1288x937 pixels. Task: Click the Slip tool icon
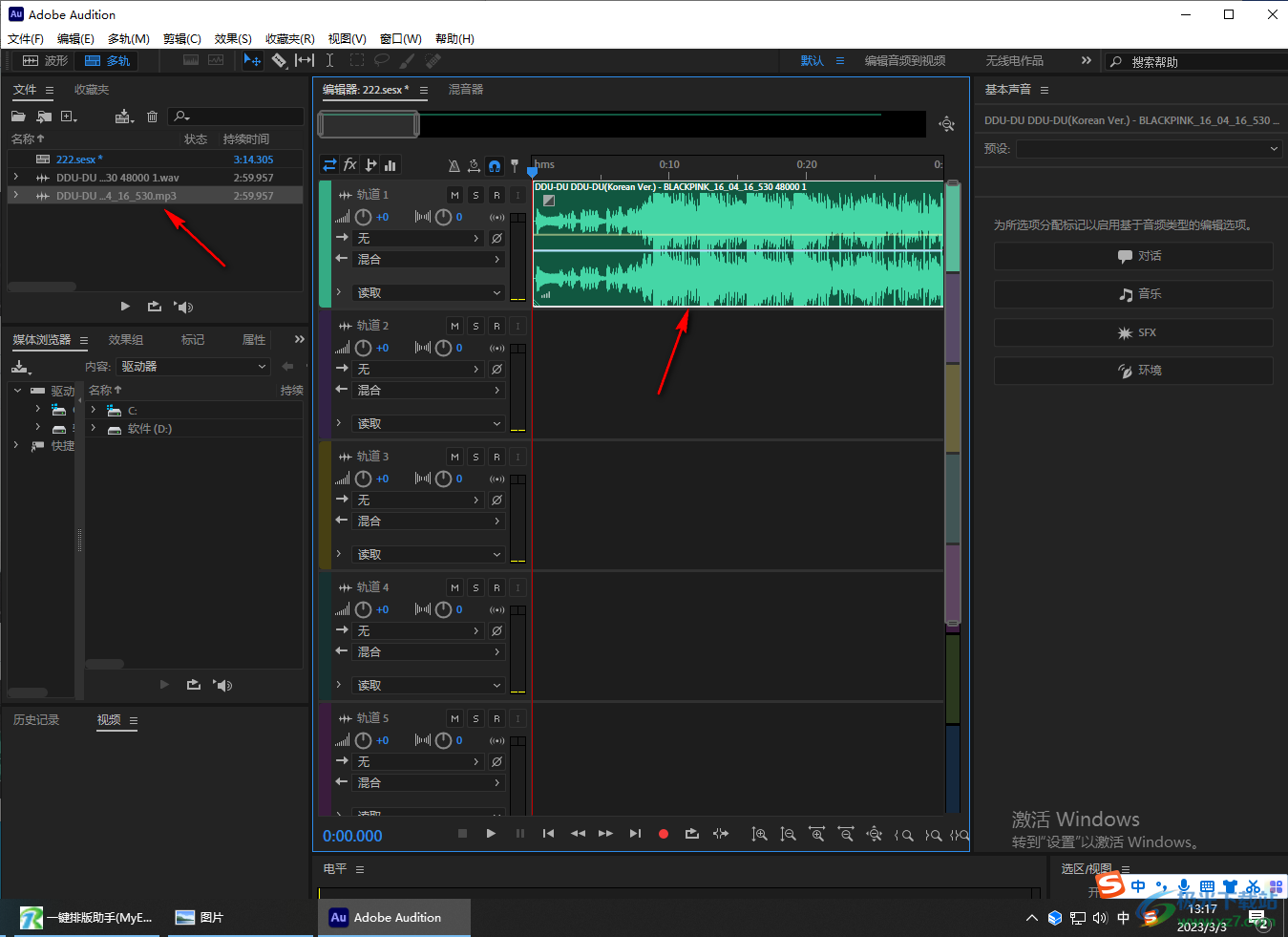[x=304, y=60]
